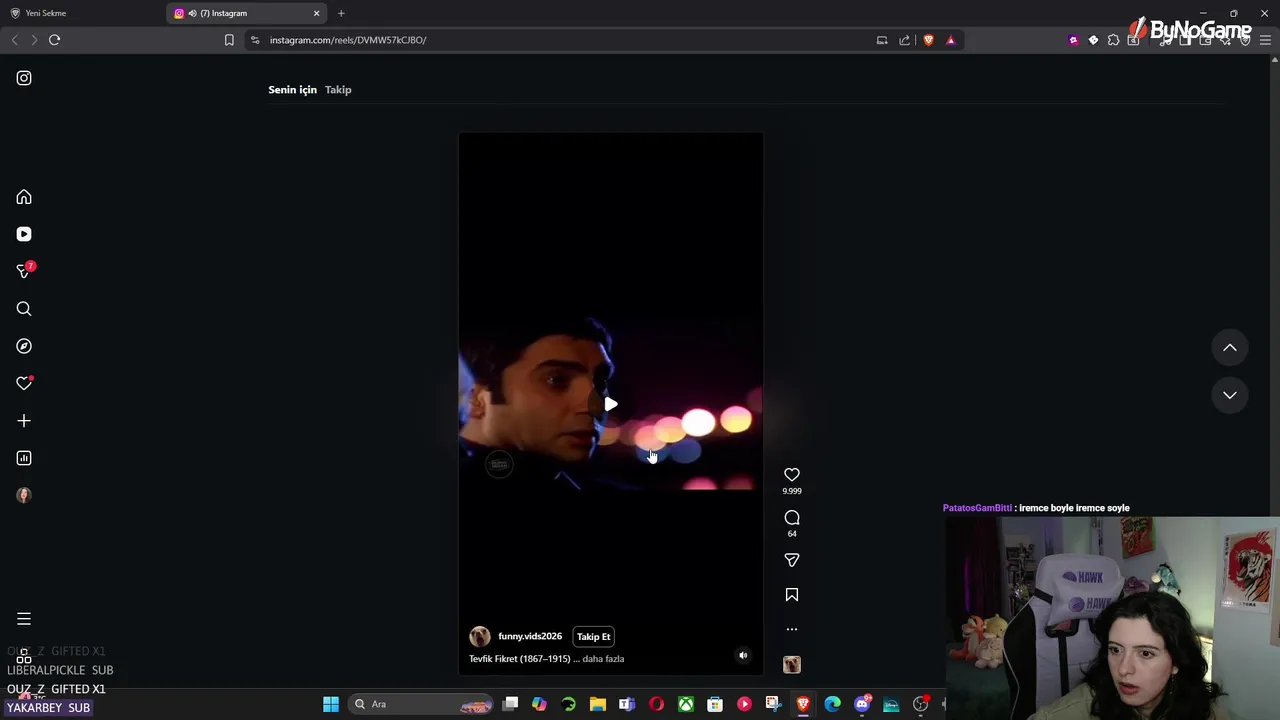Open Microsoft Edge from the taskbar

(833, 704)
